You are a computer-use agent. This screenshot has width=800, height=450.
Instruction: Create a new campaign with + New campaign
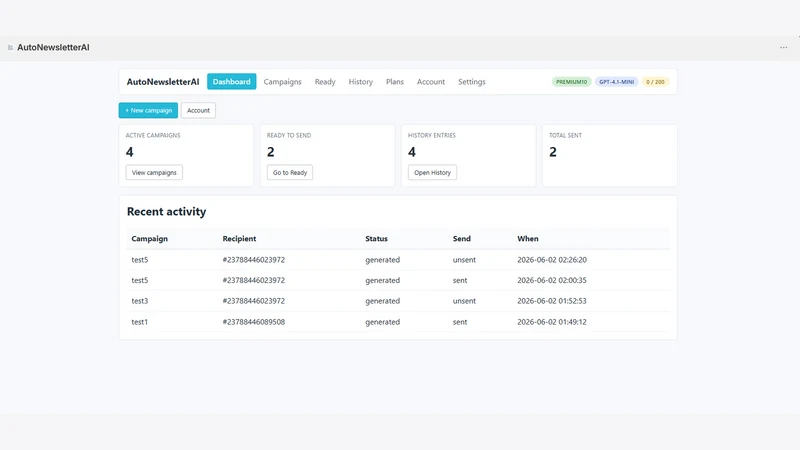(x=148, y=110)
